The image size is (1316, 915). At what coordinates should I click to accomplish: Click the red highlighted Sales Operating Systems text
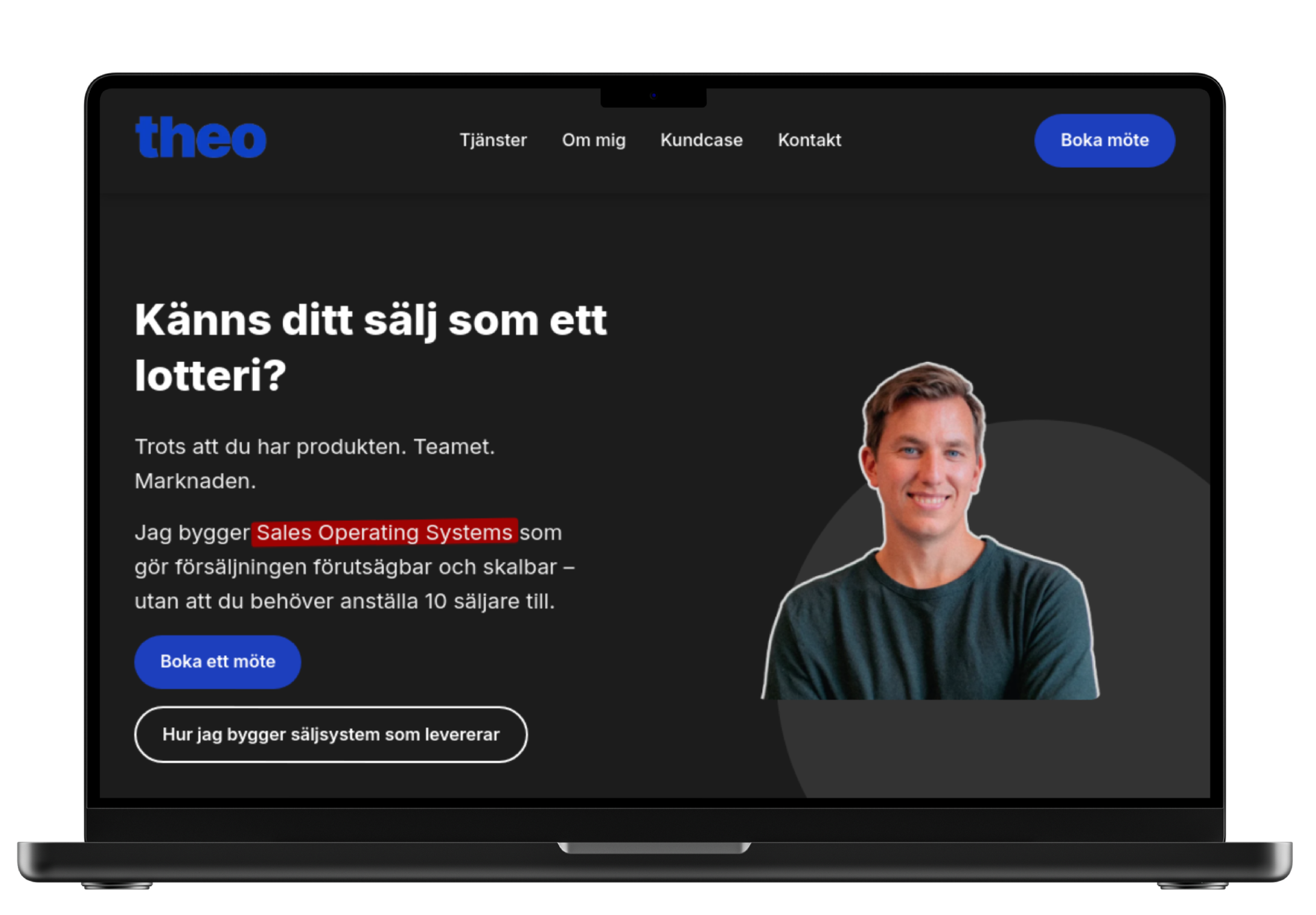point(384,533)
